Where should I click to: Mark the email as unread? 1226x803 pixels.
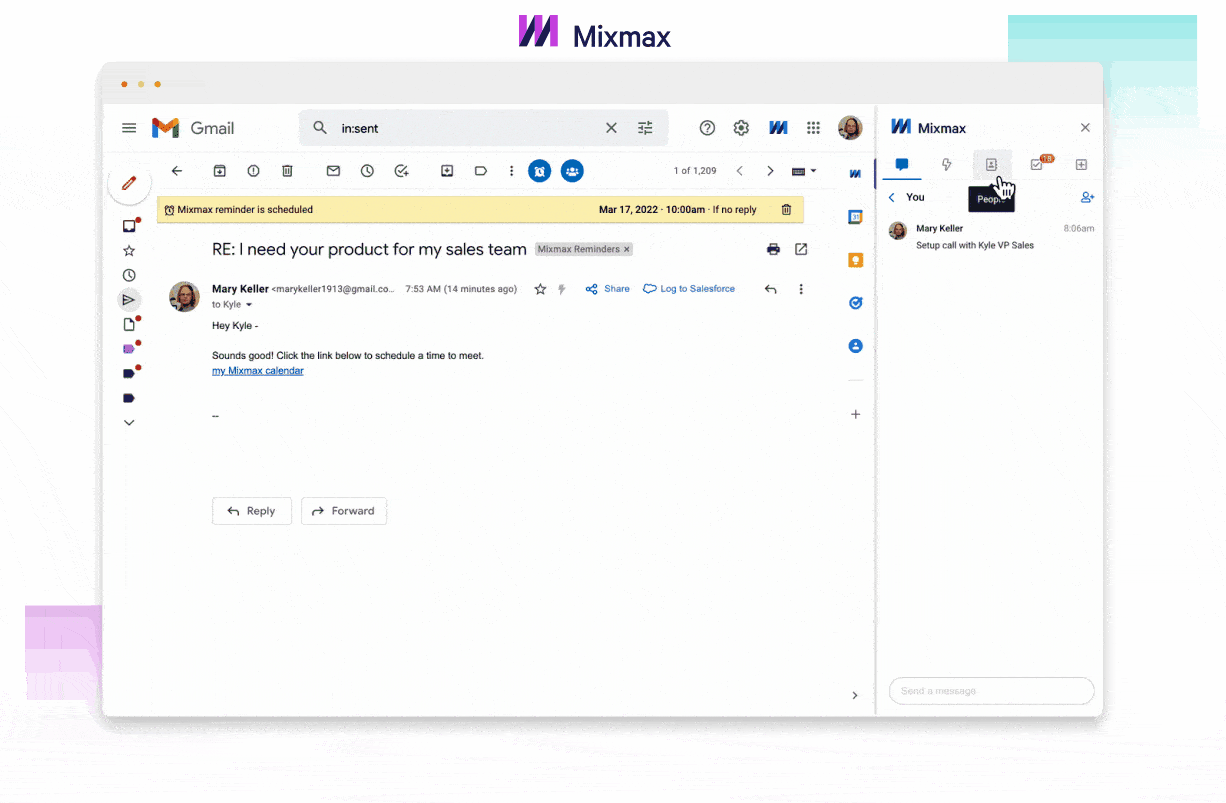coord(334,171)
